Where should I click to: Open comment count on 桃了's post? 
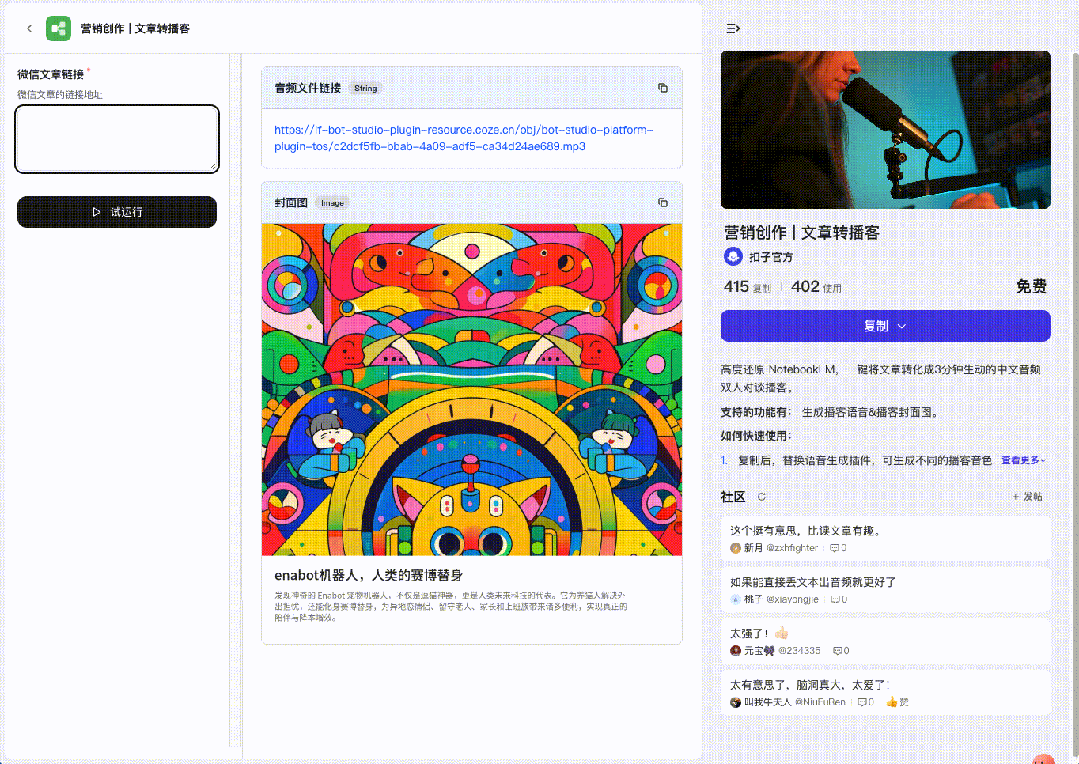839,599
